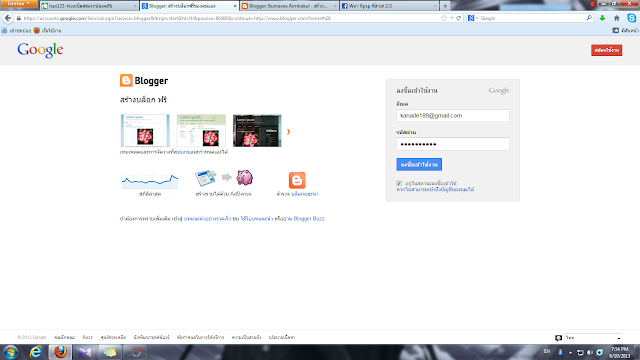This screenshot has width=640, height=360.
Task: Switch to the hao123 tab
Action: click(89, 6)
